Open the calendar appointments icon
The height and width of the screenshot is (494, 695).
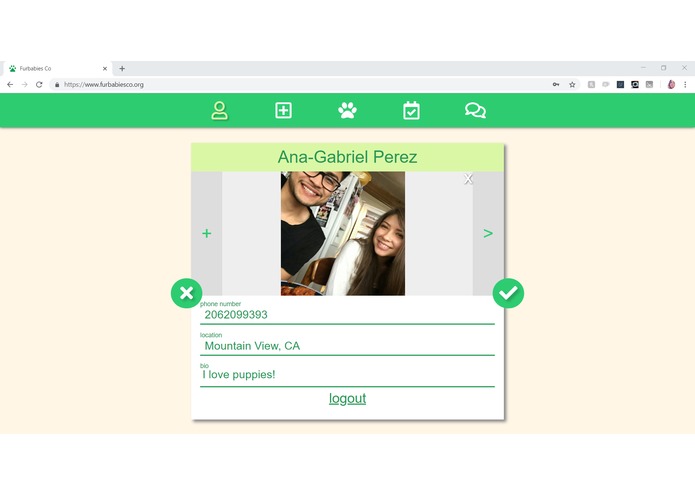point(411,110)
